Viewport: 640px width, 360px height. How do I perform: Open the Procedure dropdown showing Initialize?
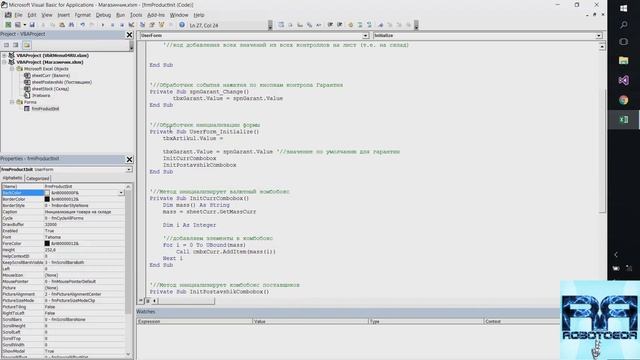pyautogui.click(x=599, y=36)
